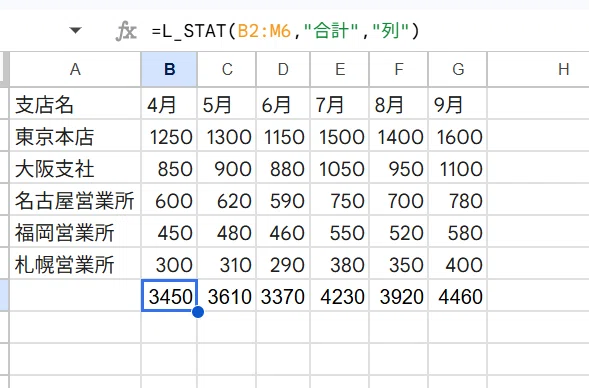Click the 5月 header cell
589x388 pixels.
[227, 103]
